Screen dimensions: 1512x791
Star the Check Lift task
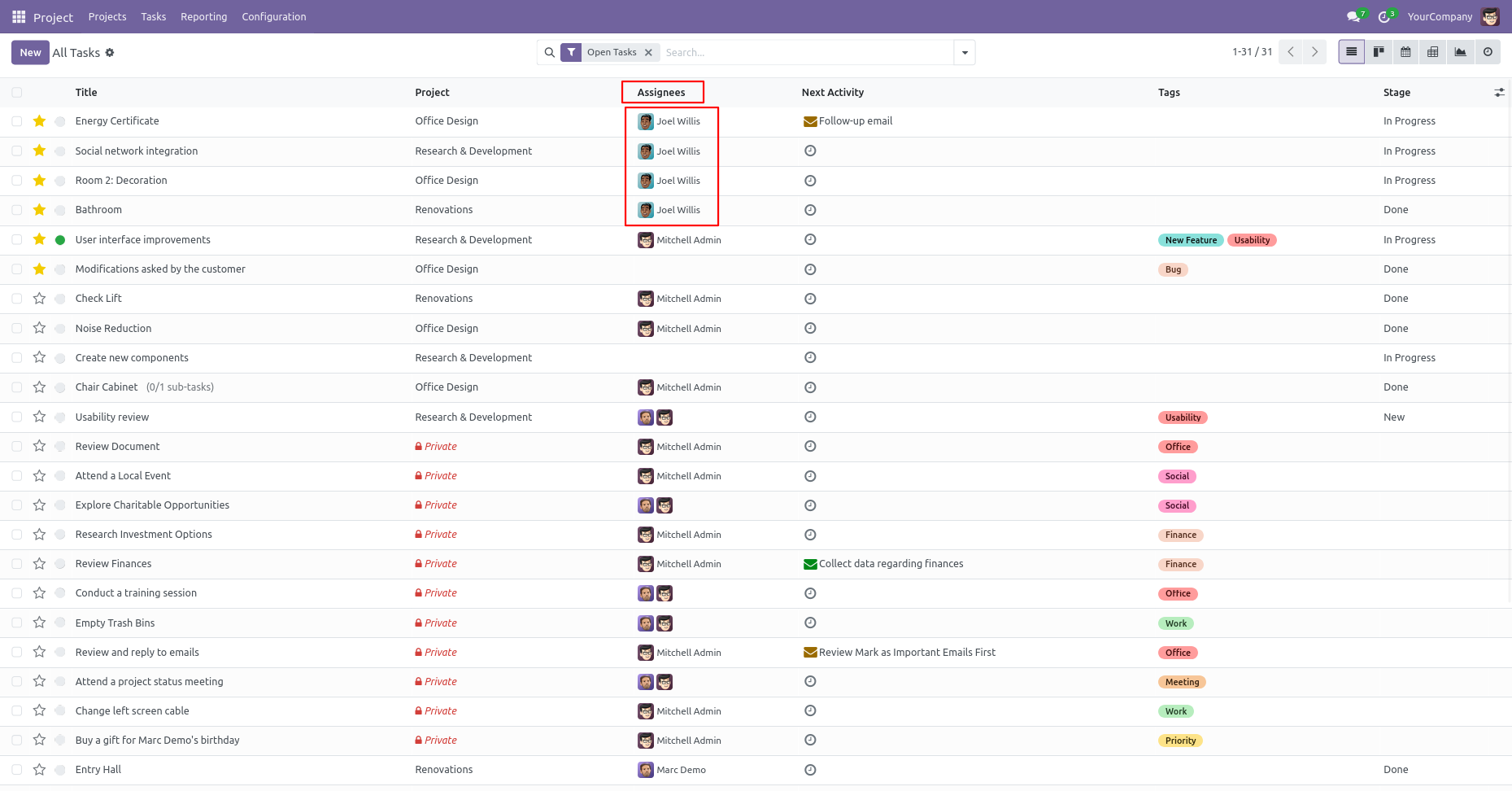(x=39, y=299)
